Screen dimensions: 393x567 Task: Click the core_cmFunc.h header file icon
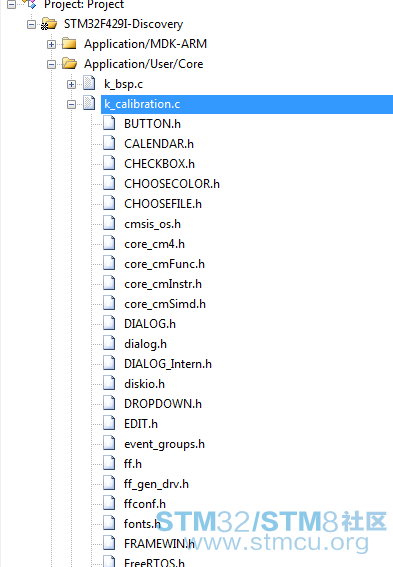coord(109,263)
